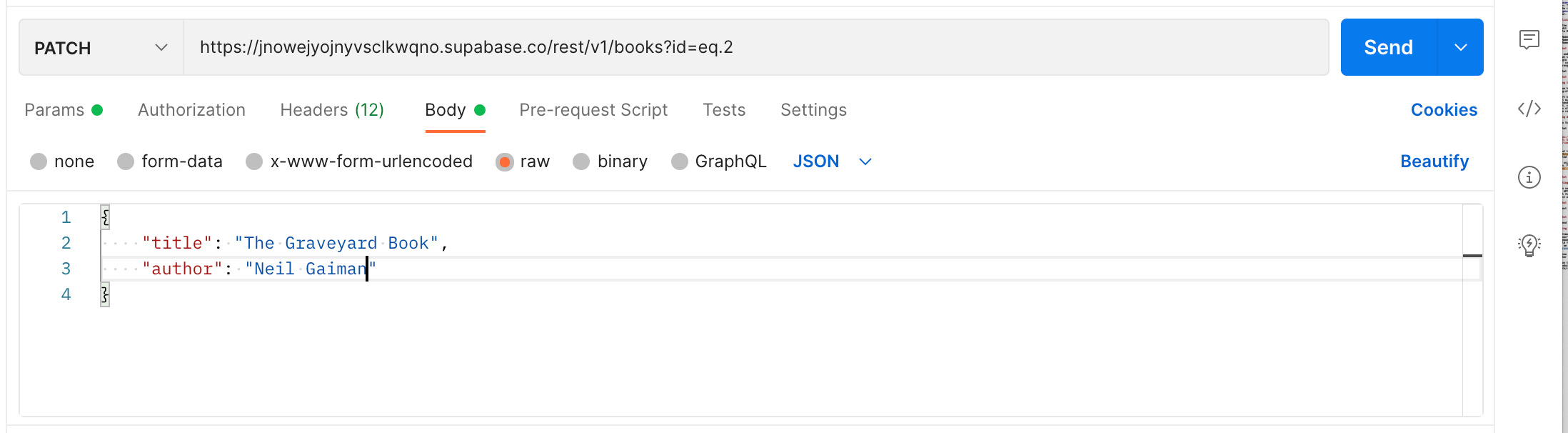
Task: Open the Cookies link
Action: point(1444,110)
